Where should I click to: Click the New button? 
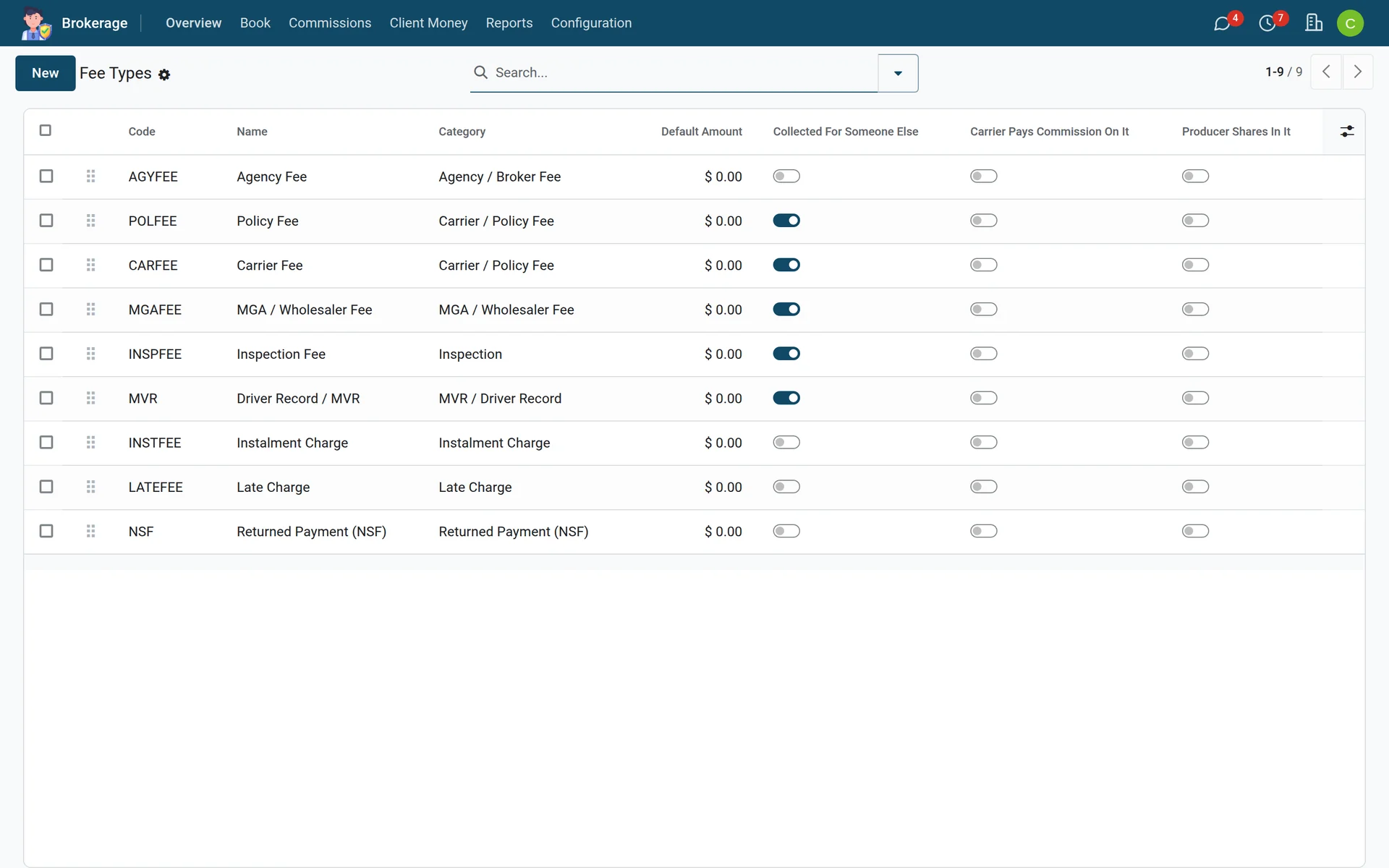[x=45, y=73]
